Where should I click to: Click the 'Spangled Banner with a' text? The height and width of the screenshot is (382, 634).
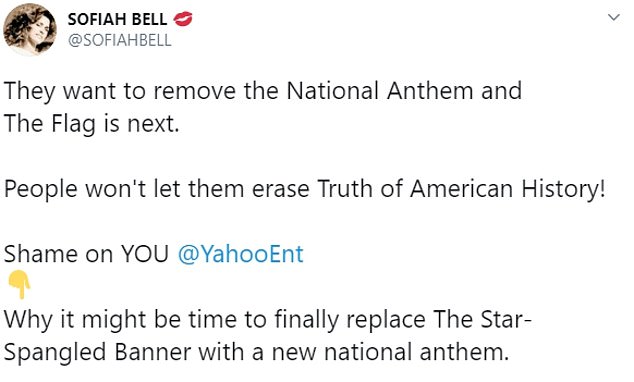(x=133, y=352)
